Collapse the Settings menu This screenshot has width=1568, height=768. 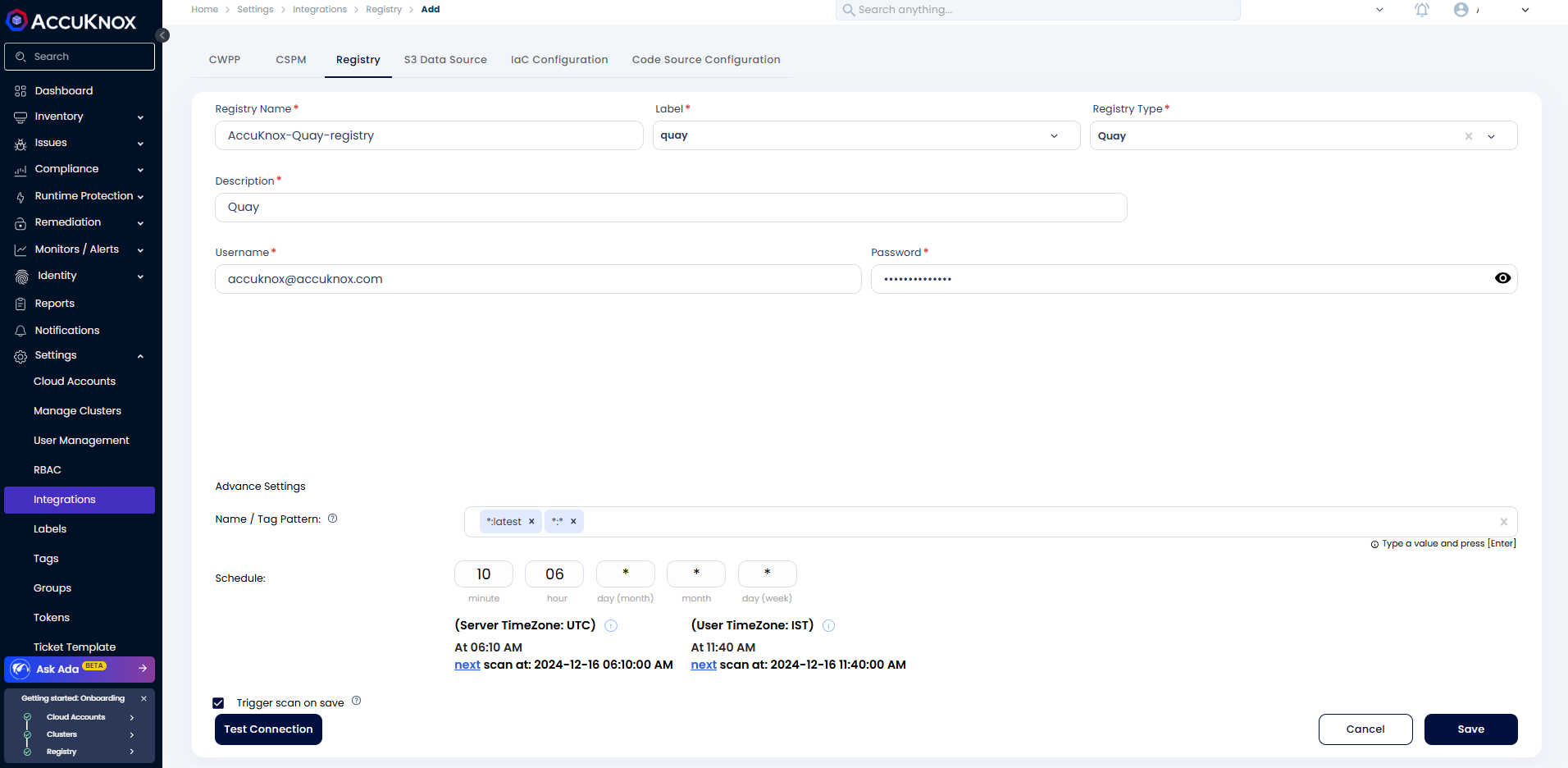[x=140, y=356]
